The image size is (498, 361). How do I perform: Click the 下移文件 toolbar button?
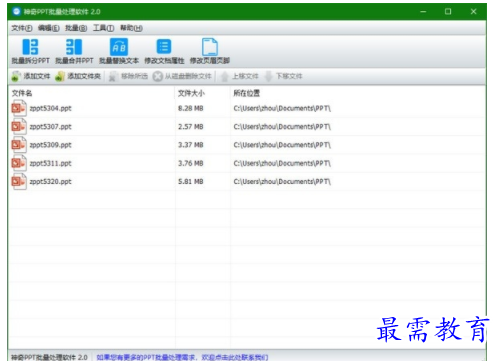pos(283,76)
